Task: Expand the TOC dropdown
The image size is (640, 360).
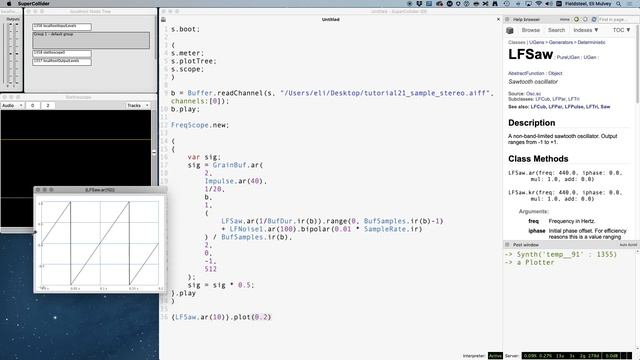Action: 621,30
